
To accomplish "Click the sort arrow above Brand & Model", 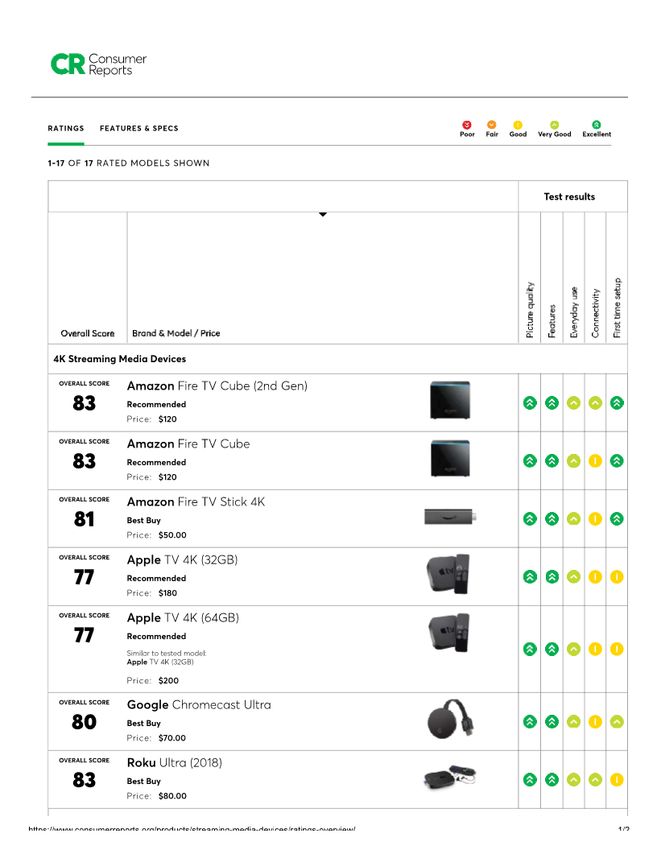I will [x=323, y=215].
